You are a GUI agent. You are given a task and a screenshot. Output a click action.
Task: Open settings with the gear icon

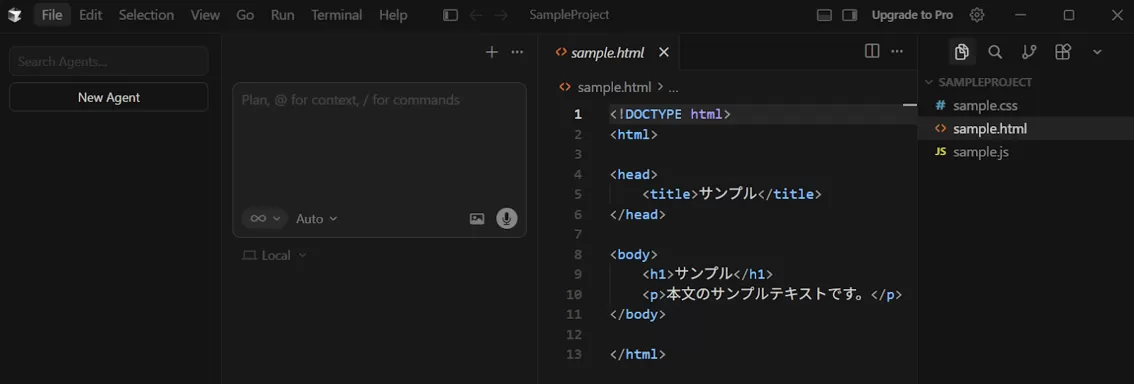click(x=977, y=14)
